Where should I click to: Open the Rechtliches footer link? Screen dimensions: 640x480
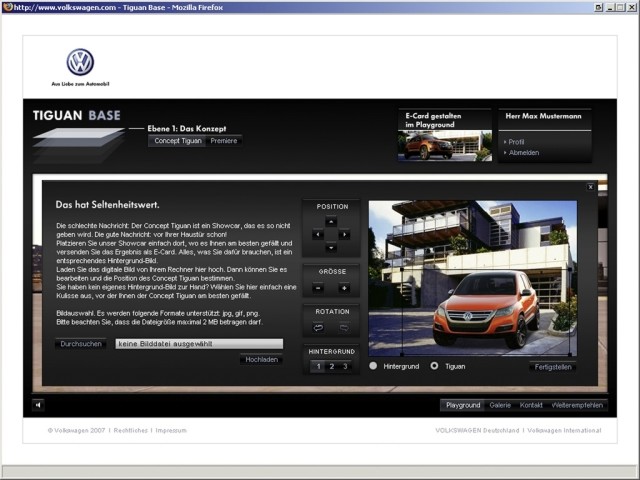[x=131, y=430]
